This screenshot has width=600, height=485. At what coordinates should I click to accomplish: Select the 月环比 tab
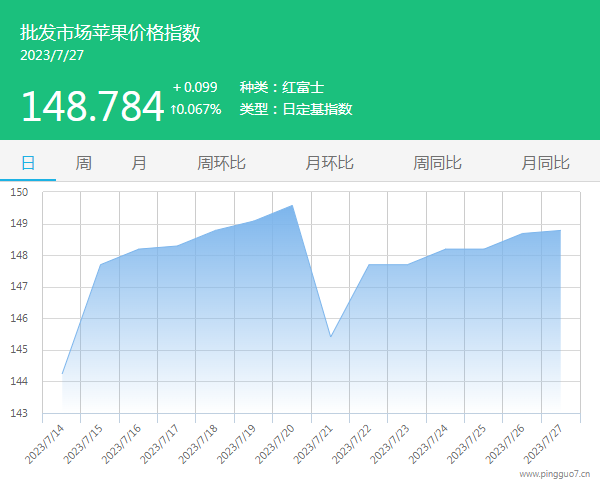(x=330, y=163)
